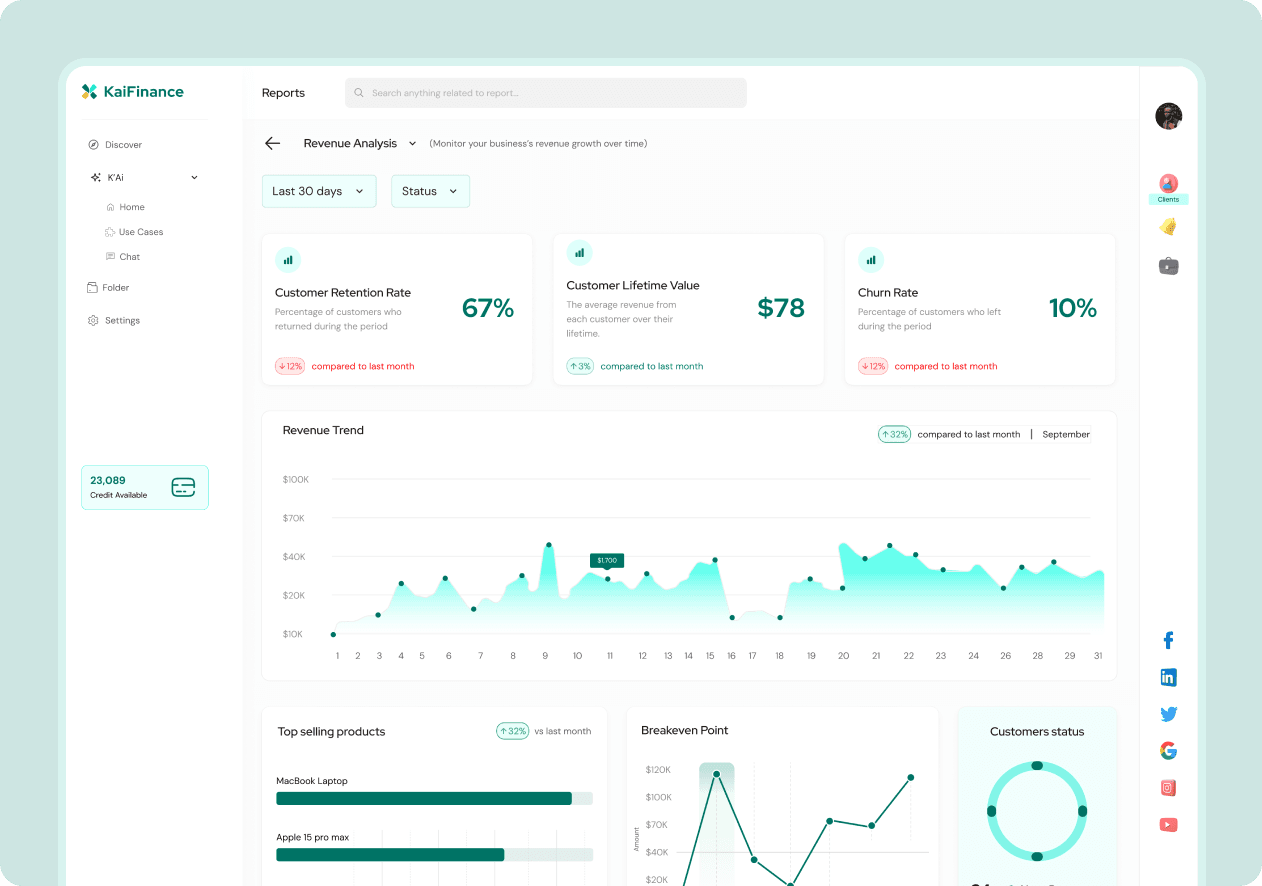Screen dimensions: 1262x886
Task: Click the user profile avatar
Action: click(x=1168, y=116)
